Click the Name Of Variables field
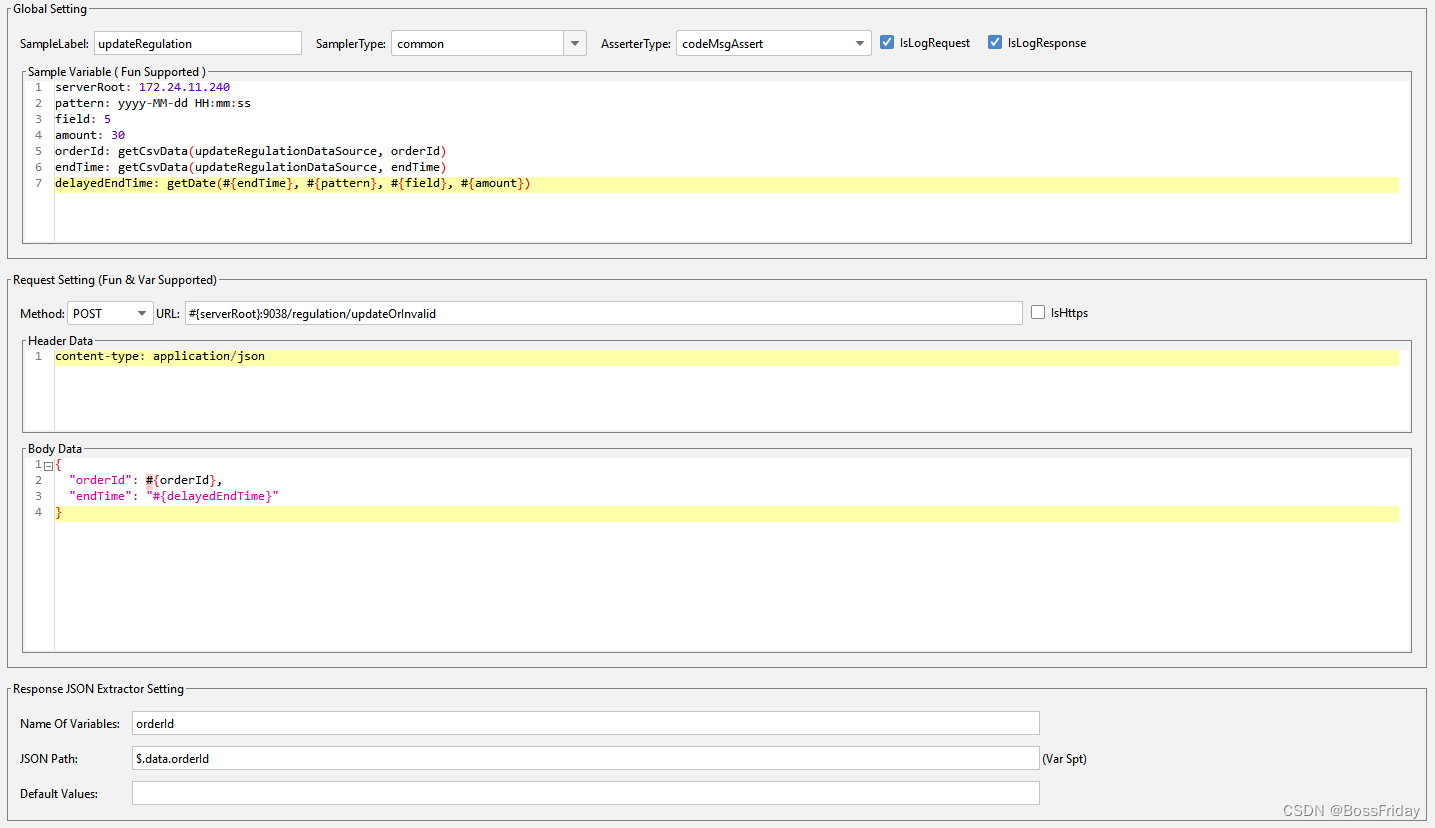 coord(586,723)
